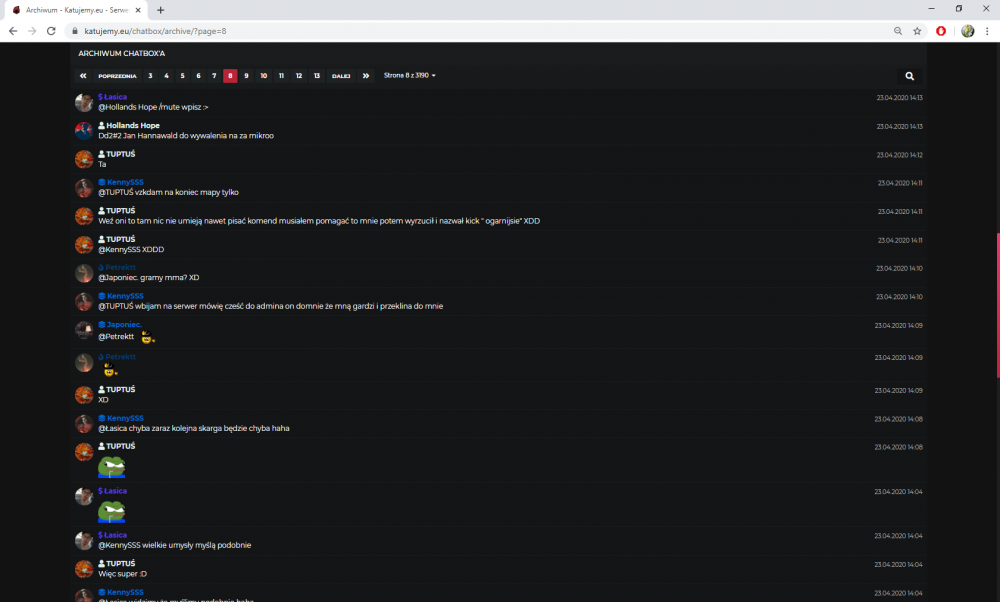Open archive page 9

tap(246, 76)
